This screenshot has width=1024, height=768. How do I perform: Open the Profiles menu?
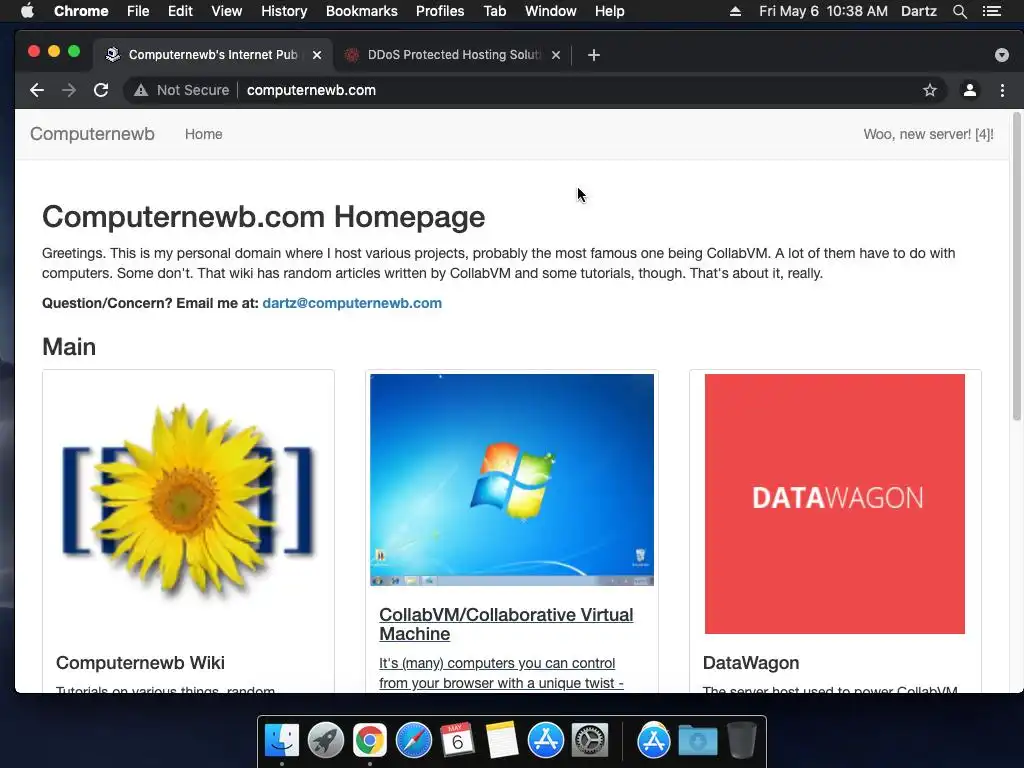tap(440, 11)
